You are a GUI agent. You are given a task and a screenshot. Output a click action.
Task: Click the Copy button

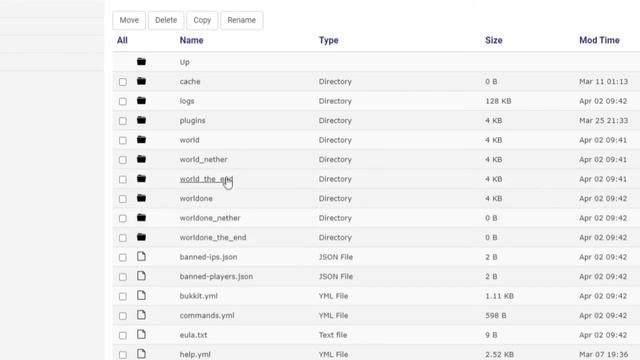(x=202, y=20)
